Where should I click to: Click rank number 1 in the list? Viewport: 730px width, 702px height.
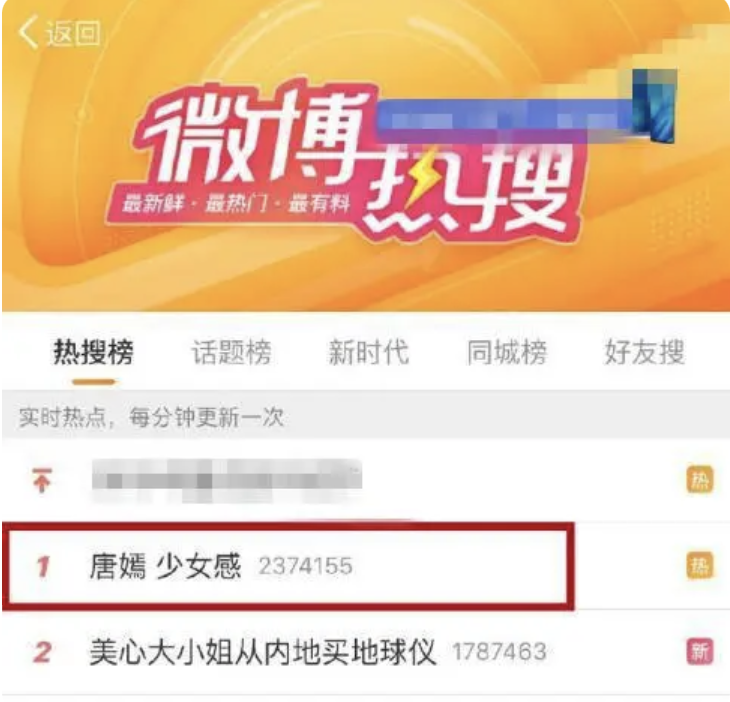click(43, 567)
